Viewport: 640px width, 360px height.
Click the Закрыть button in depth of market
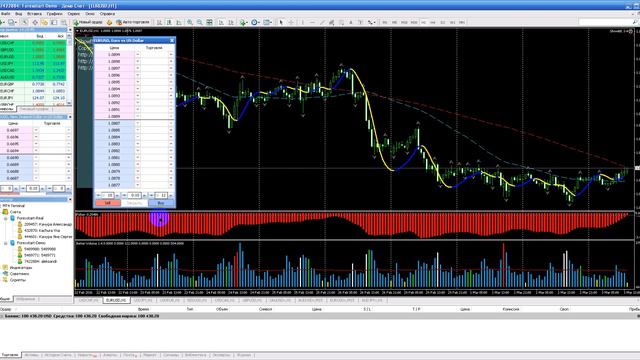pyautogui.click(x=134, y=203)
